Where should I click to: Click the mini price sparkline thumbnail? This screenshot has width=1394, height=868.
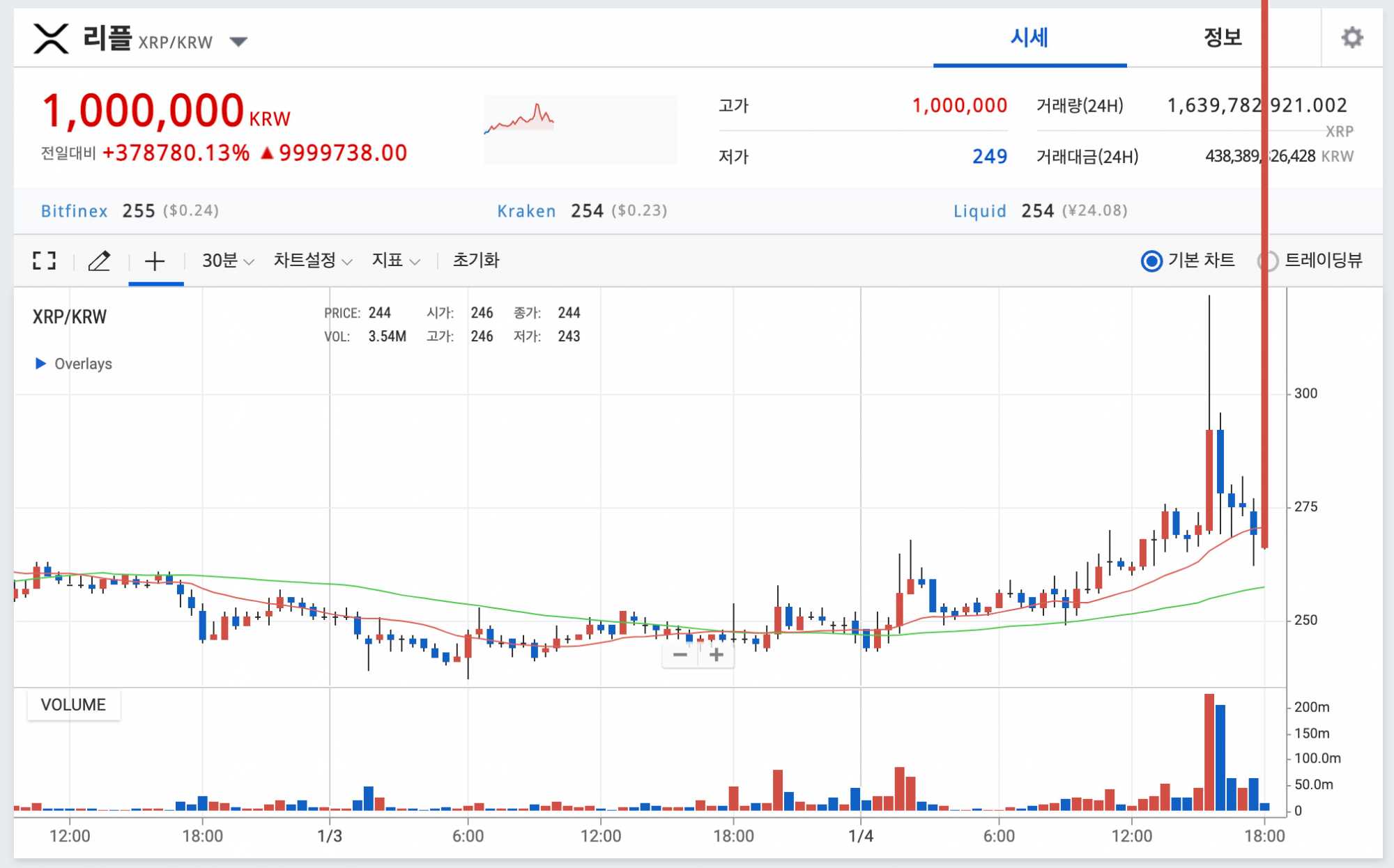click(x=580, y=130)
